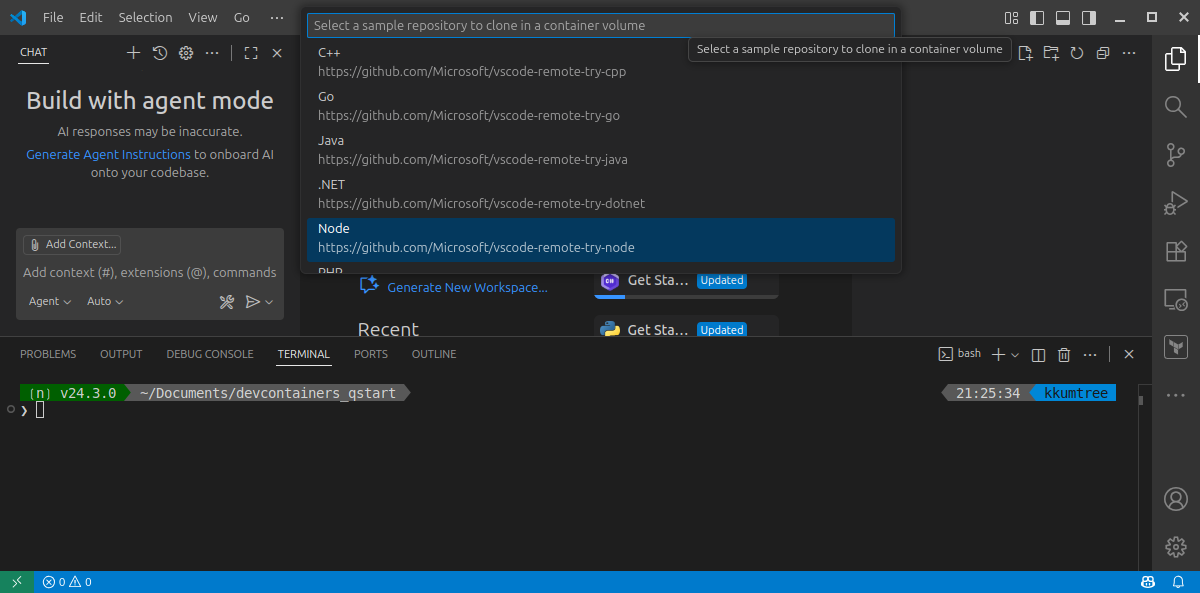The height and width of the screenshot is (593, 1200).
Task: Click the Add Context button
Action: 72,244
